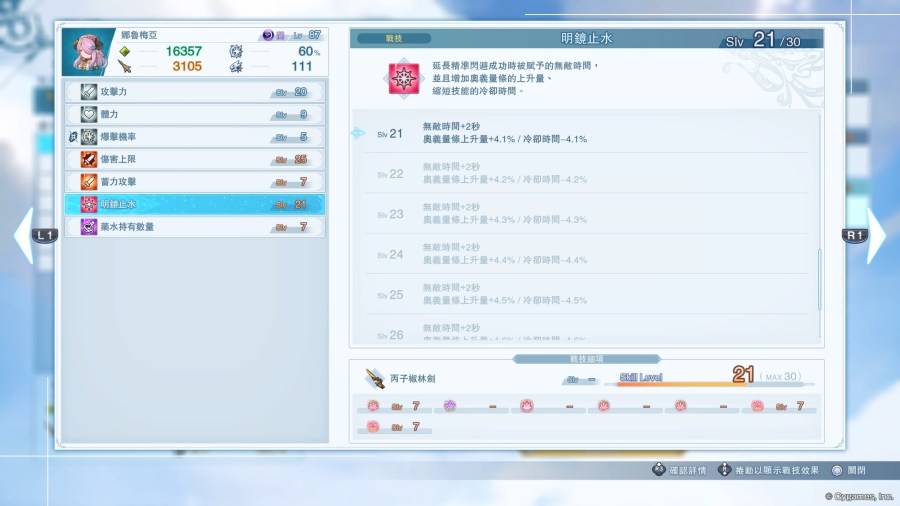Click the 關閉 close label
Screen dimensions: 900x506
856,470
